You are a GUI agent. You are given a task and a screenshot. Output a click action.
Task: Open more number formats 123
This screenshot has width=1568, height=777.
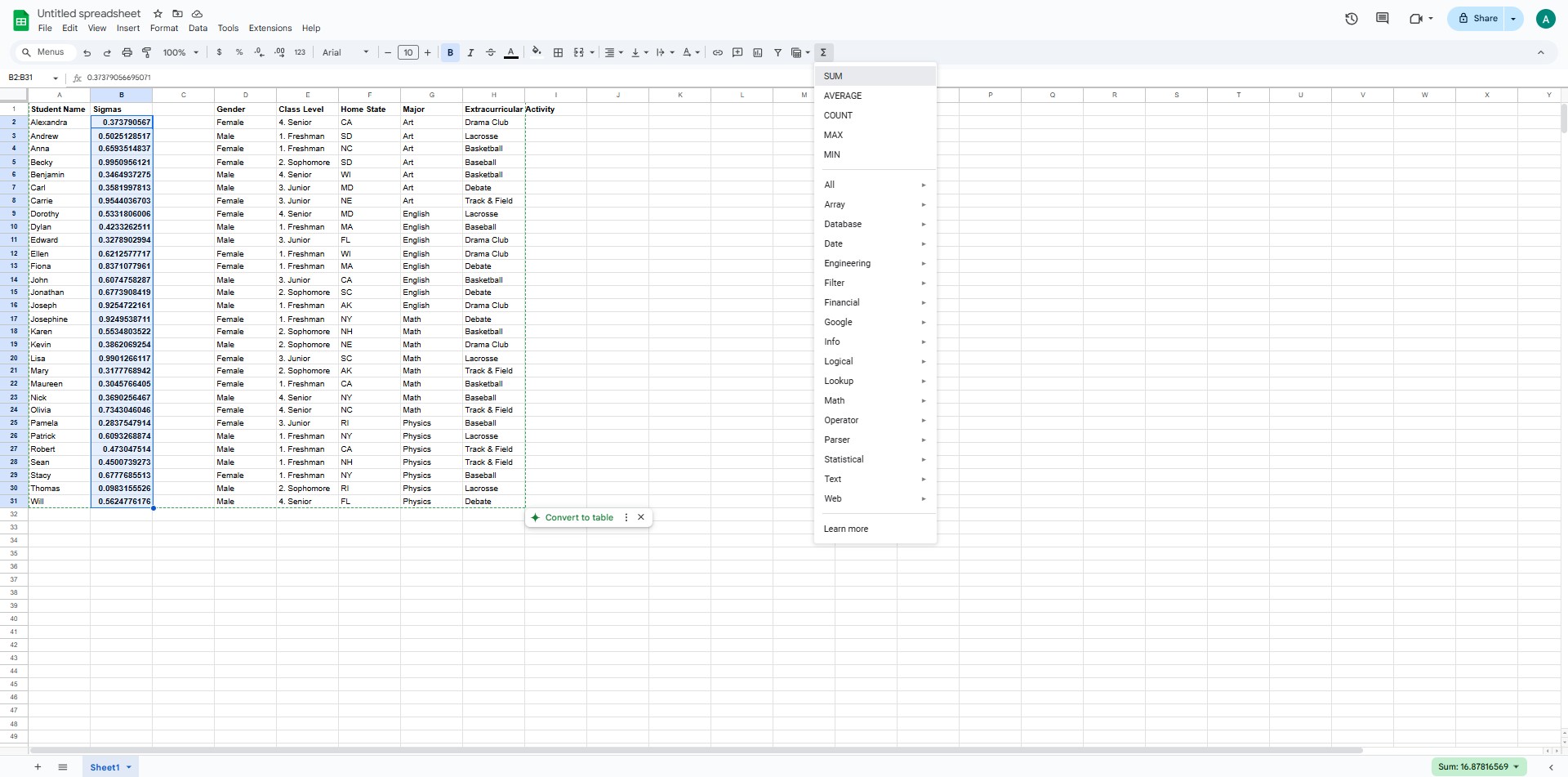300,52
